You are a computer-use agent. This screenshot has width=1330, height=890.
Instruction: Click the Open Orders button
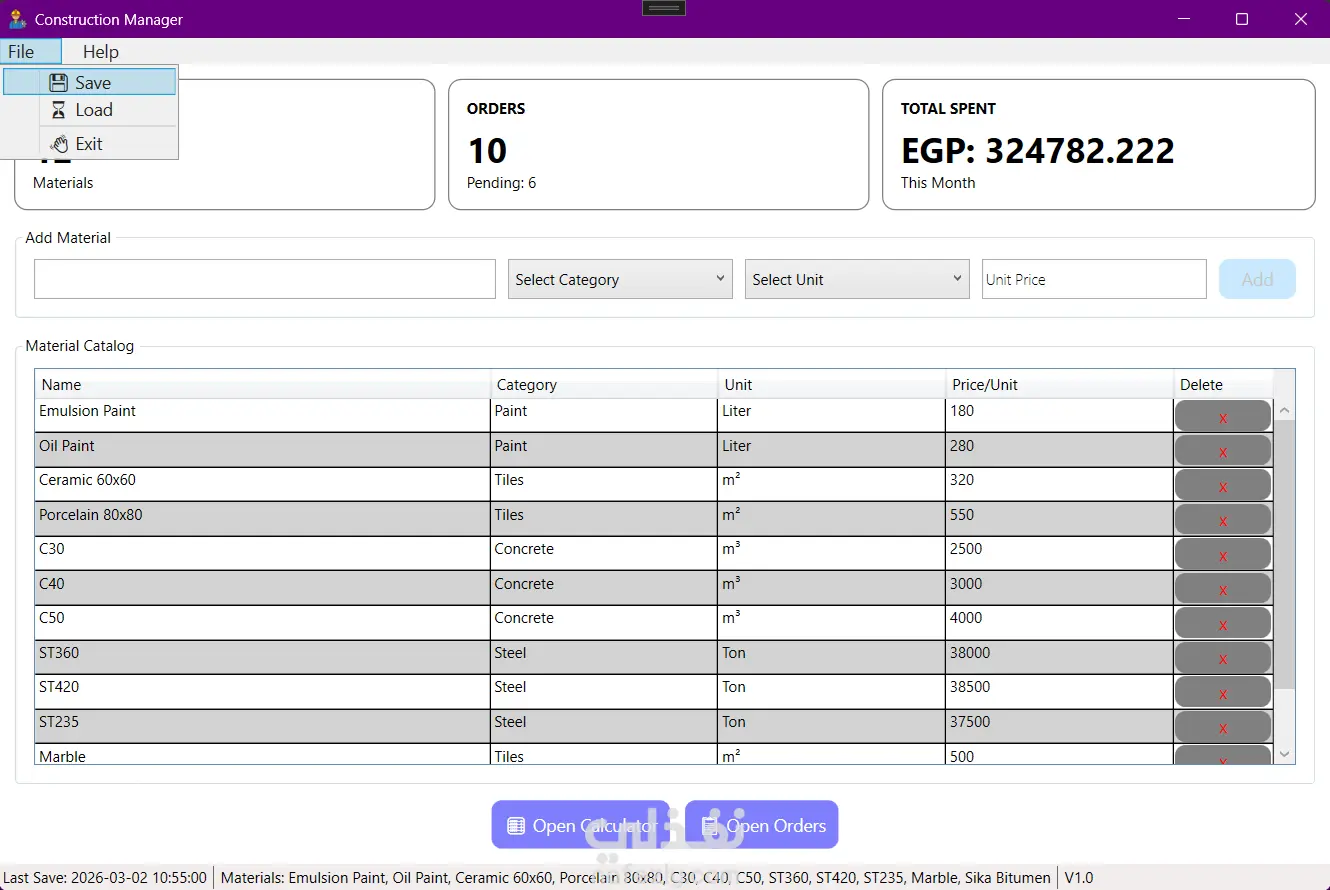click(762, 825)
